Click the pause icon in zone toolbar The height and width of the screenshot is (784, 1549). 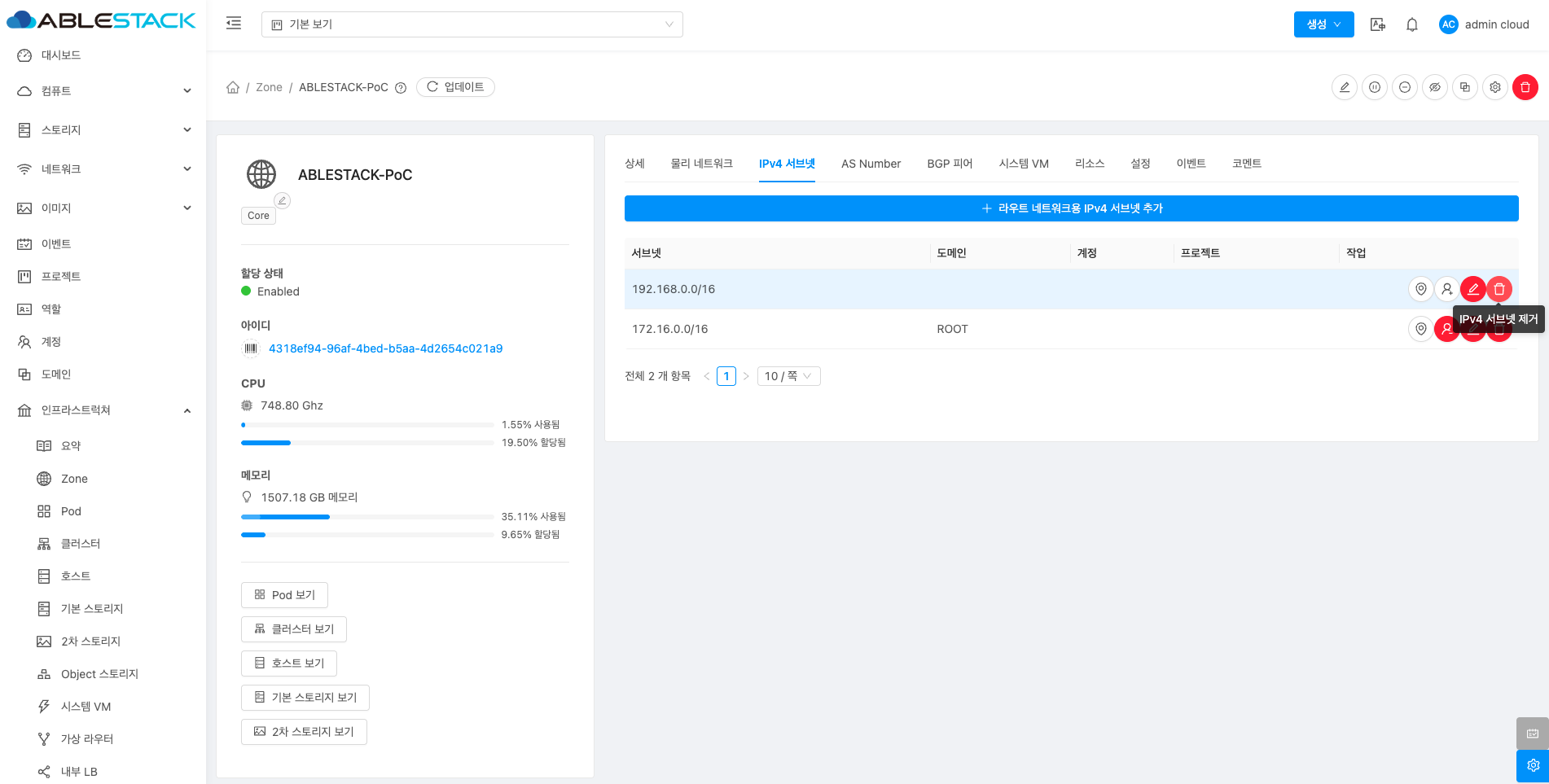pyautogui.click(x=1375, y=87)
